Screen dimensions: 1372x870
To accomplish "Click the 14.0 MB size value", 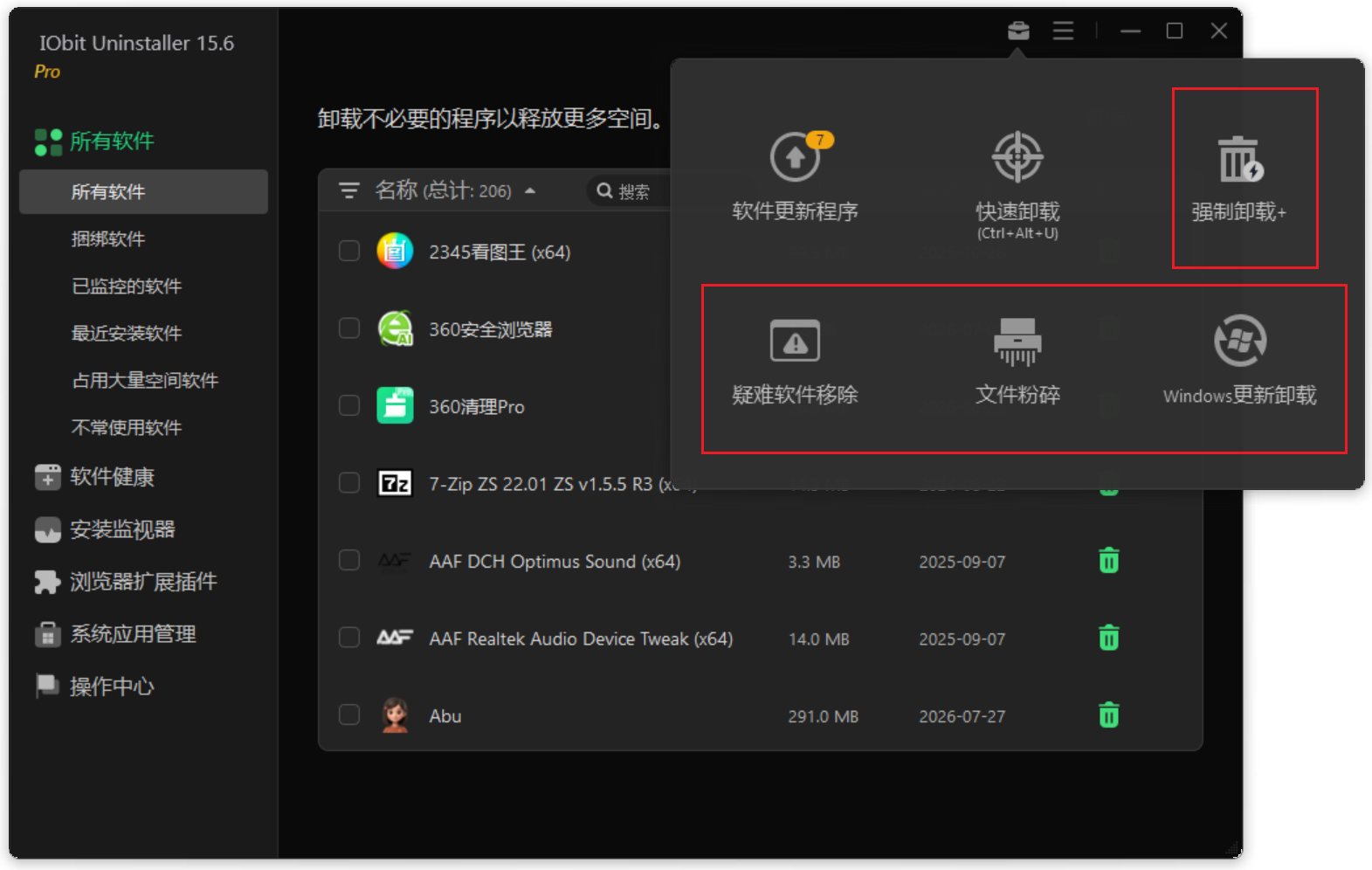I will pyautogui.click(x=818, y=639).
